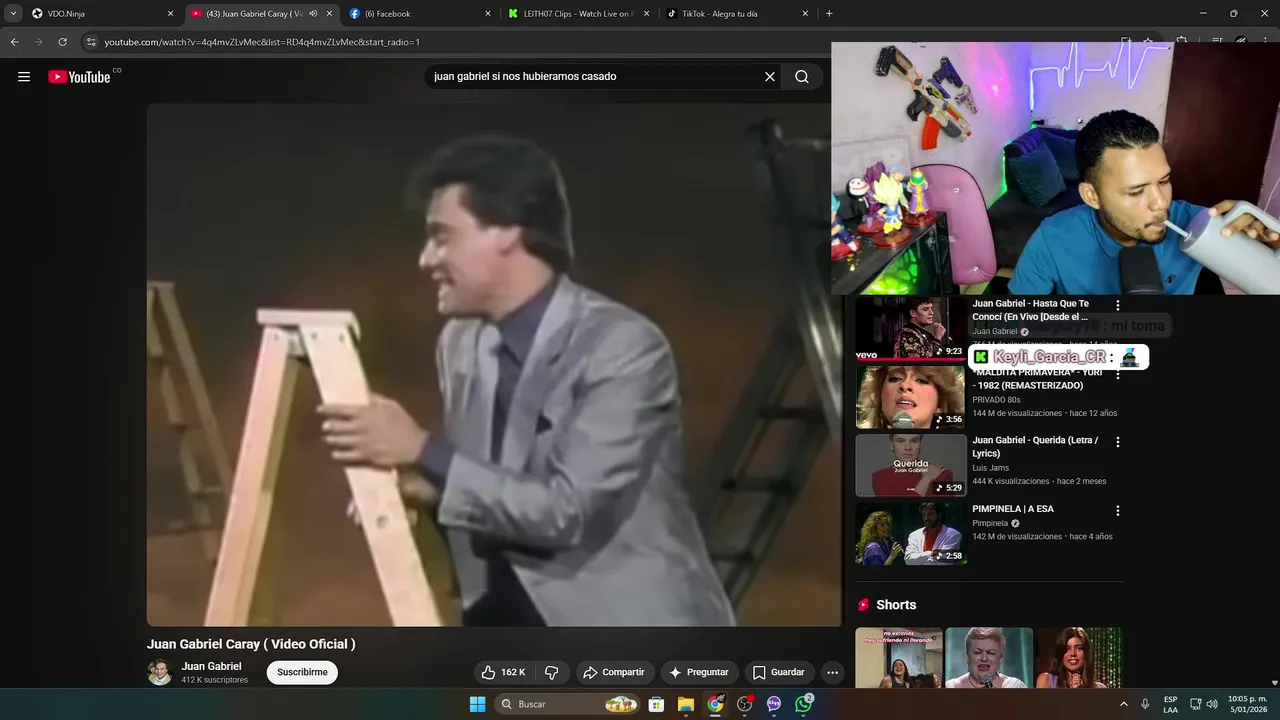This screenshot has width=1280, height=720.
Task: Switch to LEITH07 Clips tab
Action: coord(578,14)
